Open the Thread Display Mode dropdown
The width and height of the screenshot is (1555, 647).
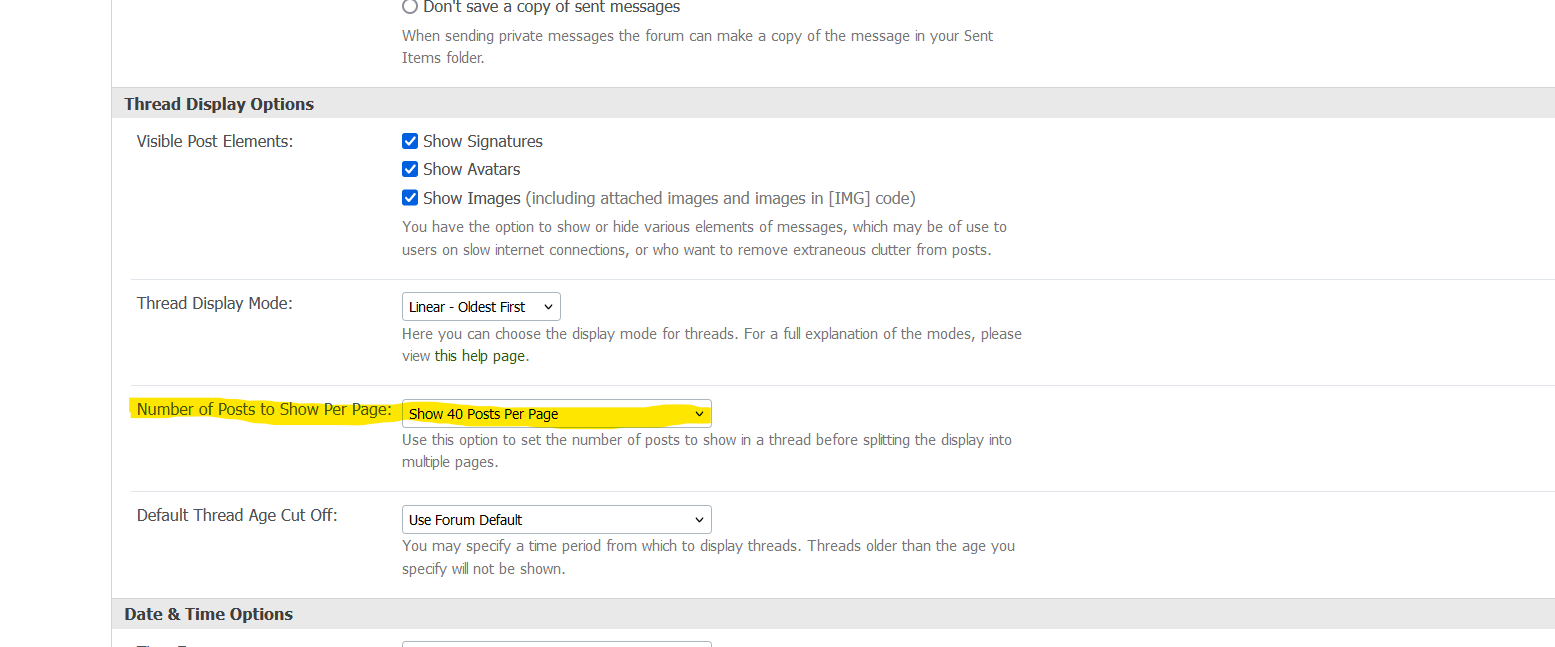pyautogui.click(x=481, y=306)
